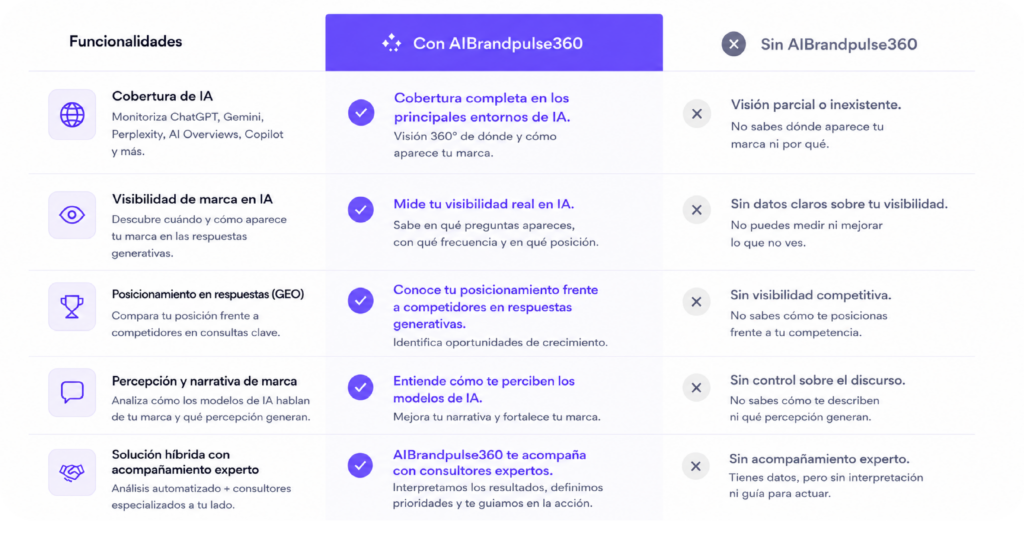Image resolution: width=1024 pixels, height=539 pixels.
Task: Click Sin acompañamiento experto text
Action: [819, 459]
